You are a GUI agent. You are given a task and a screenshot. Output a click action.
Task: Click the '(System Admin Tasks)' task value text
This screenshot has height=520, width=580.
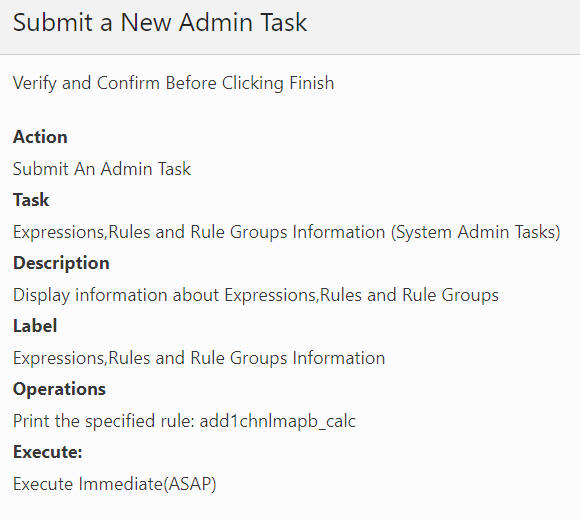[476, 232]
